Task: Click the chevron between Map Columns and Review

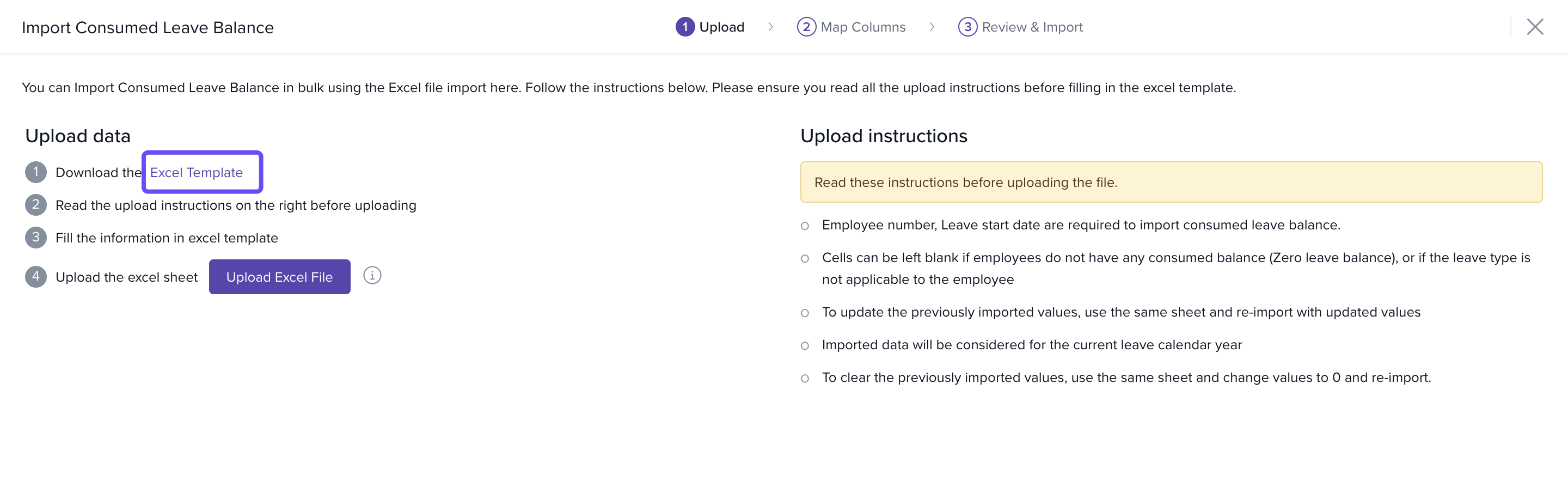Action: (932, 27)
